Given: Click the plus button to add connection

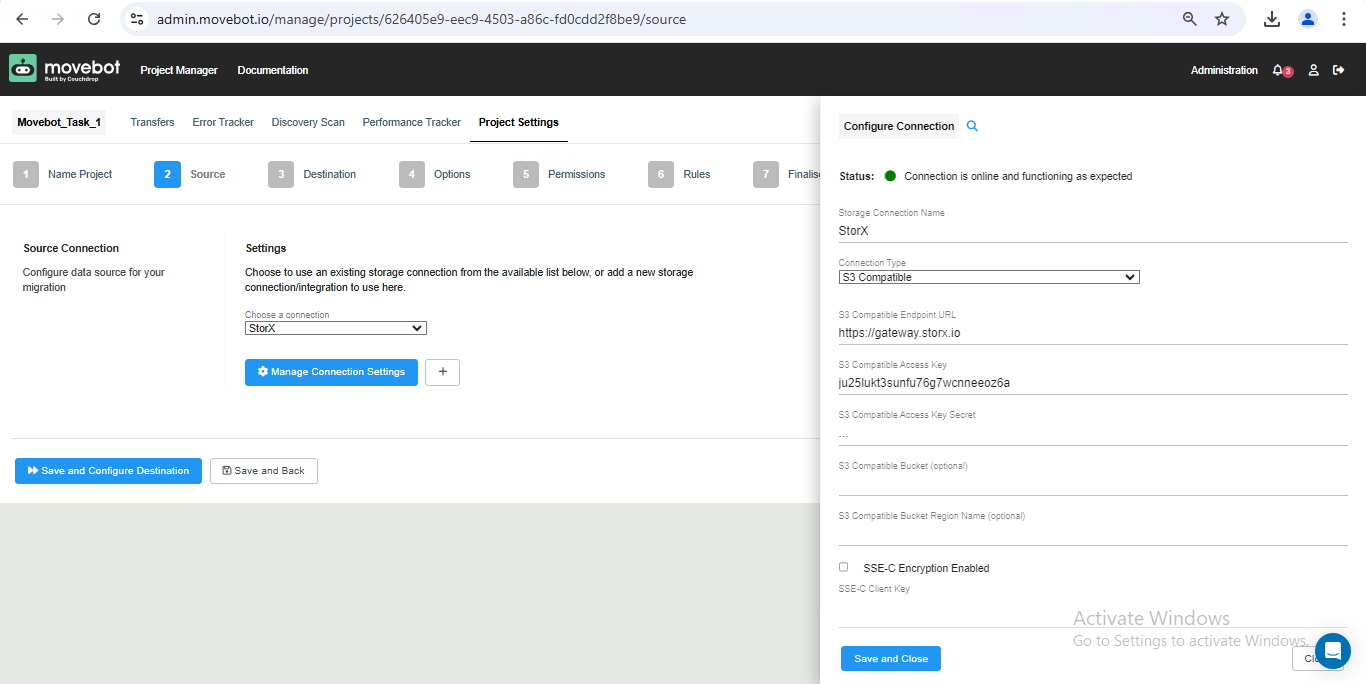Looking at the screenshot, I should click(442, 372).
